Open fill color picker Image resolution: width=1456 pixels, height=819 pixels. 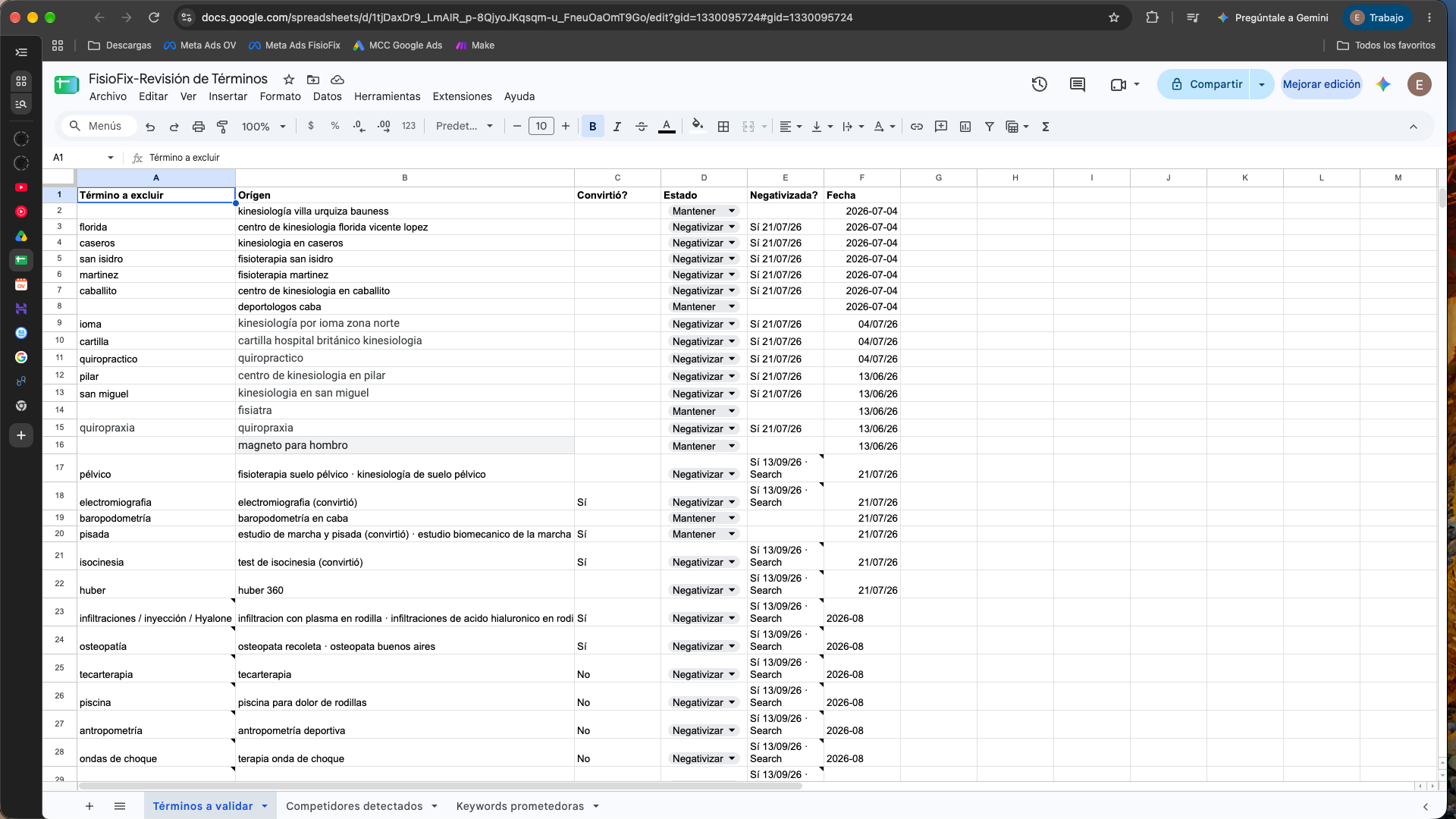[x=698, y=127]
